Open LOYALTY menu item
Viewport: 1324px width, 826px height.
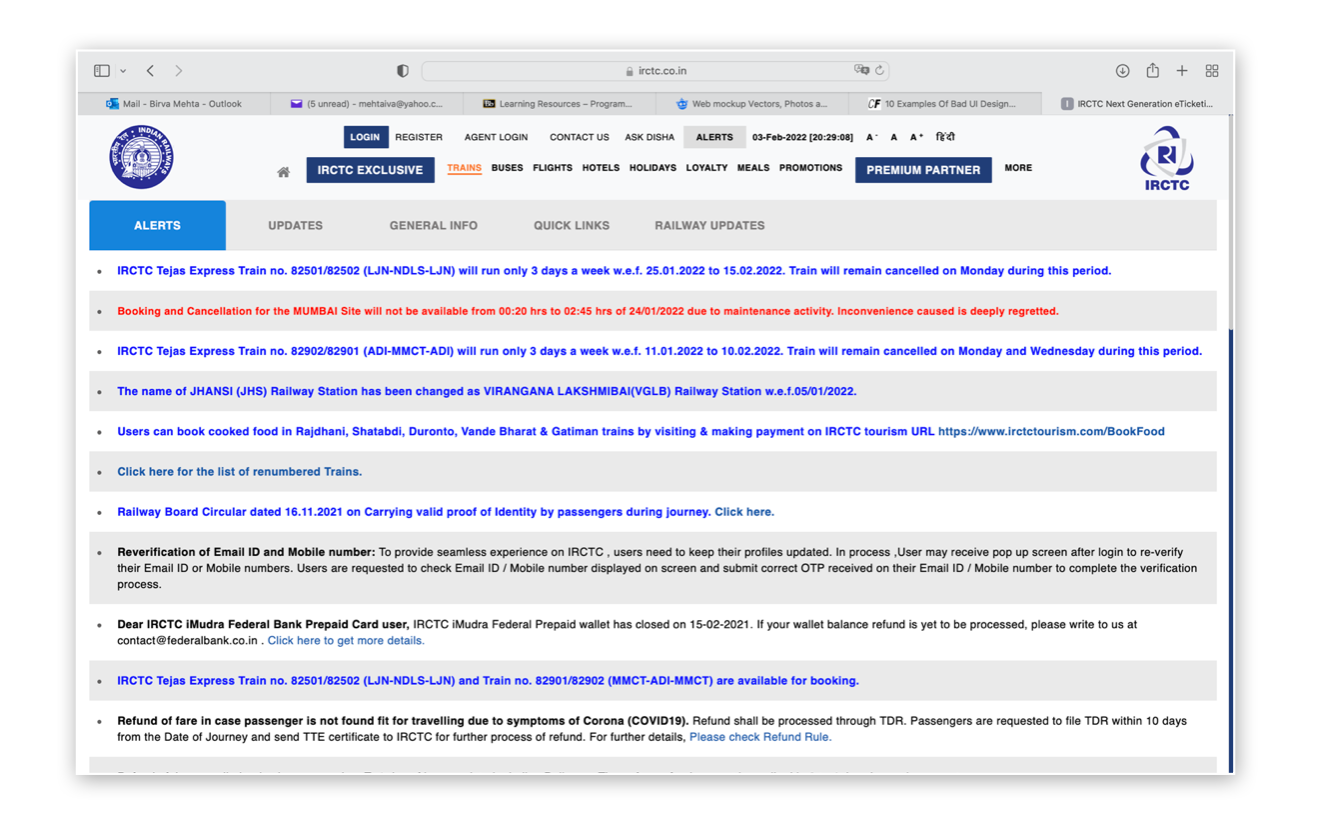tap(707, 168)
